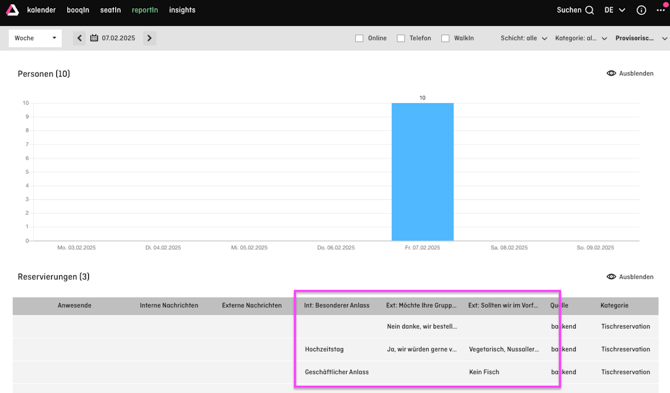Hide Personen chart with eye icon
Viewport: 670px width, 393px height.
click(611, 73)
